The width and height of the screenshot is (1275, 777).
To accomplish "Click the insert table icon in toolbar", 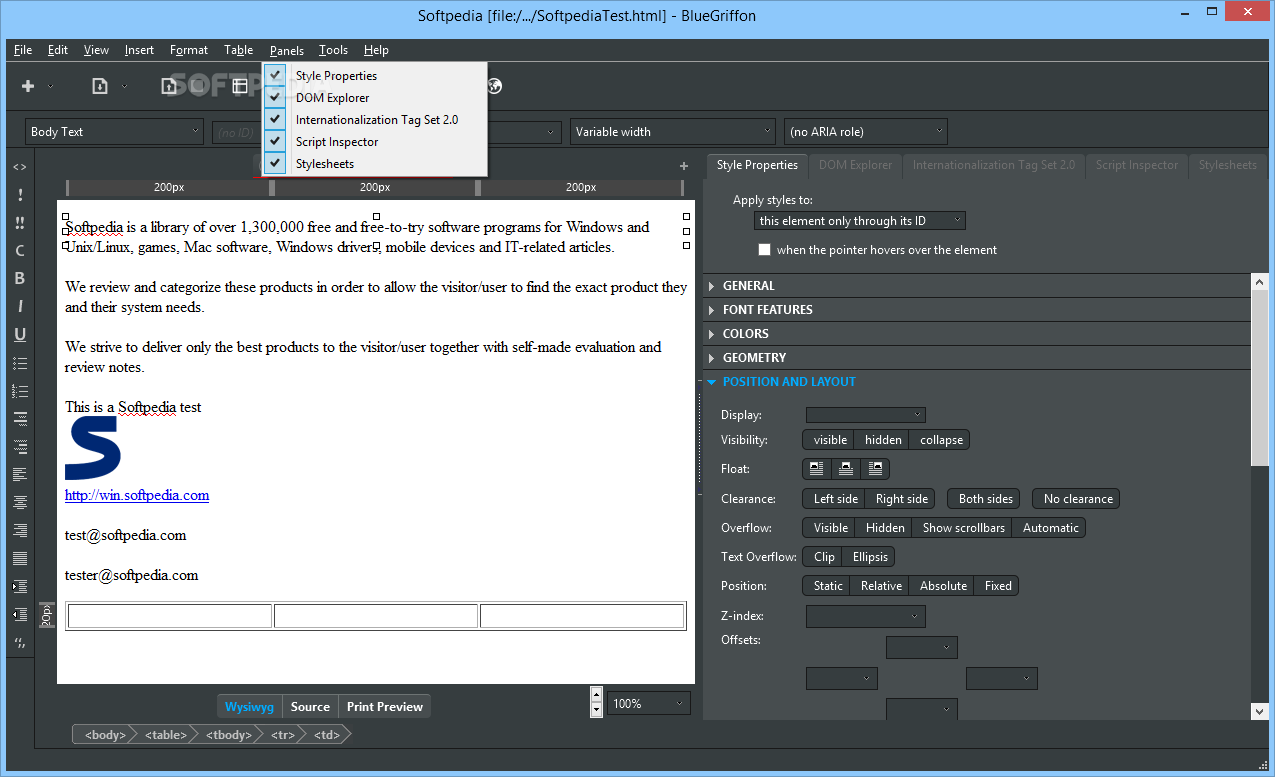I will pos(240,86).
